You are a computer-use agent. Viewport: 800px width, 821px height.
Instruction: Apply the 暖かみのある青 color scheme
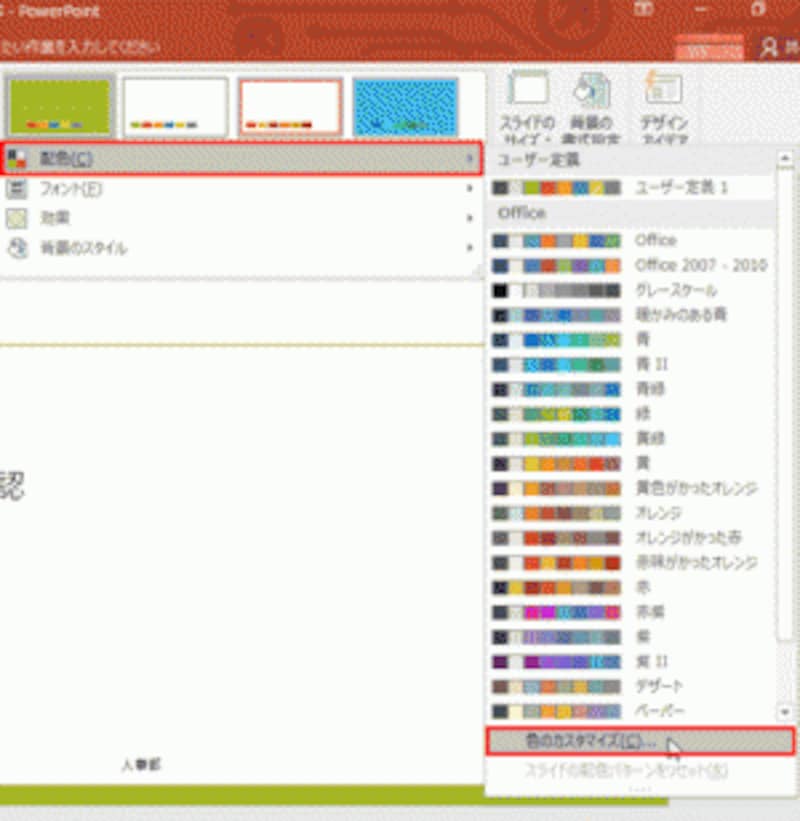(x=631, y=315)
